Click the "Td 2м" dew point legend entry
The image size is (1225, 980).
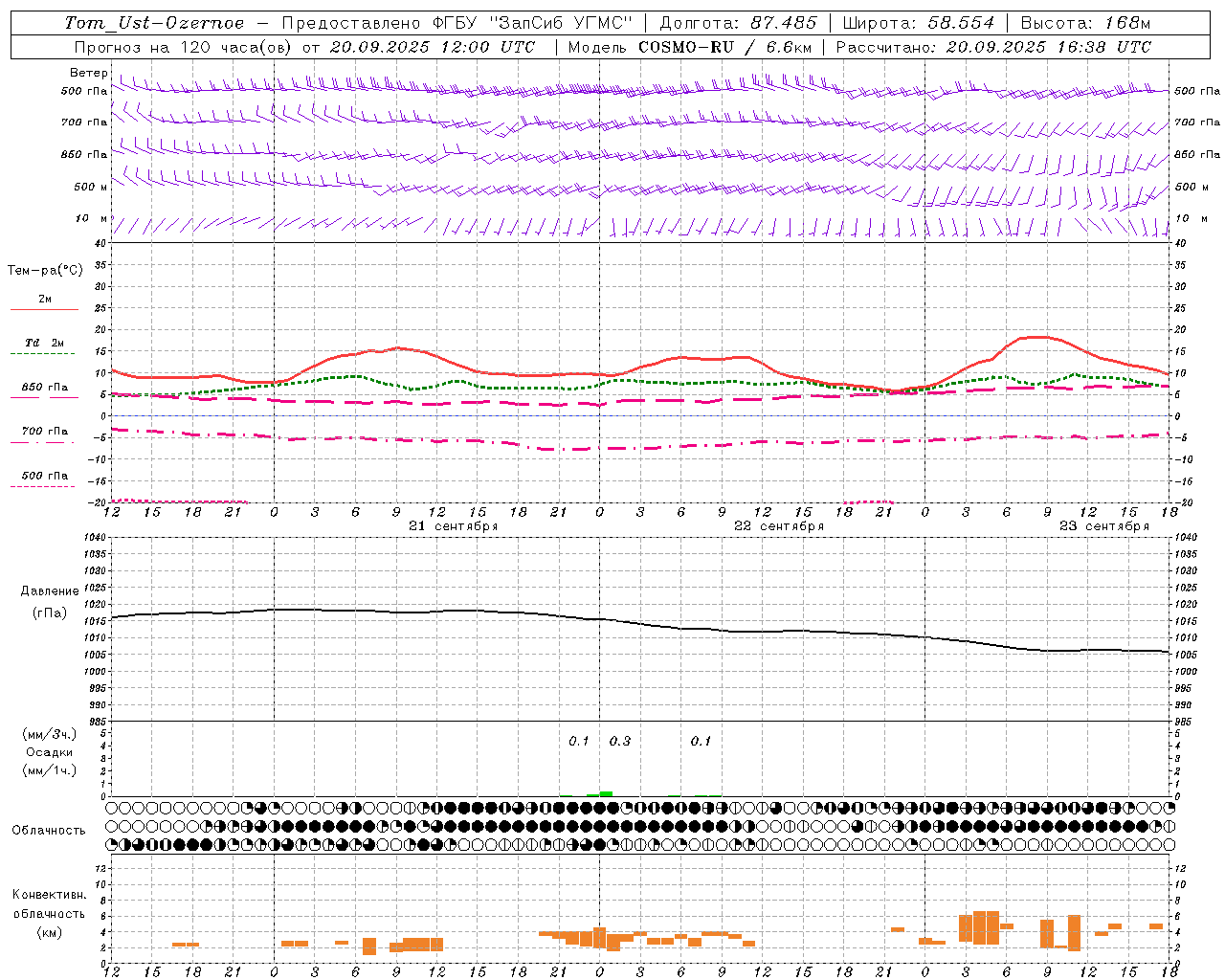(x=44, y=343)
